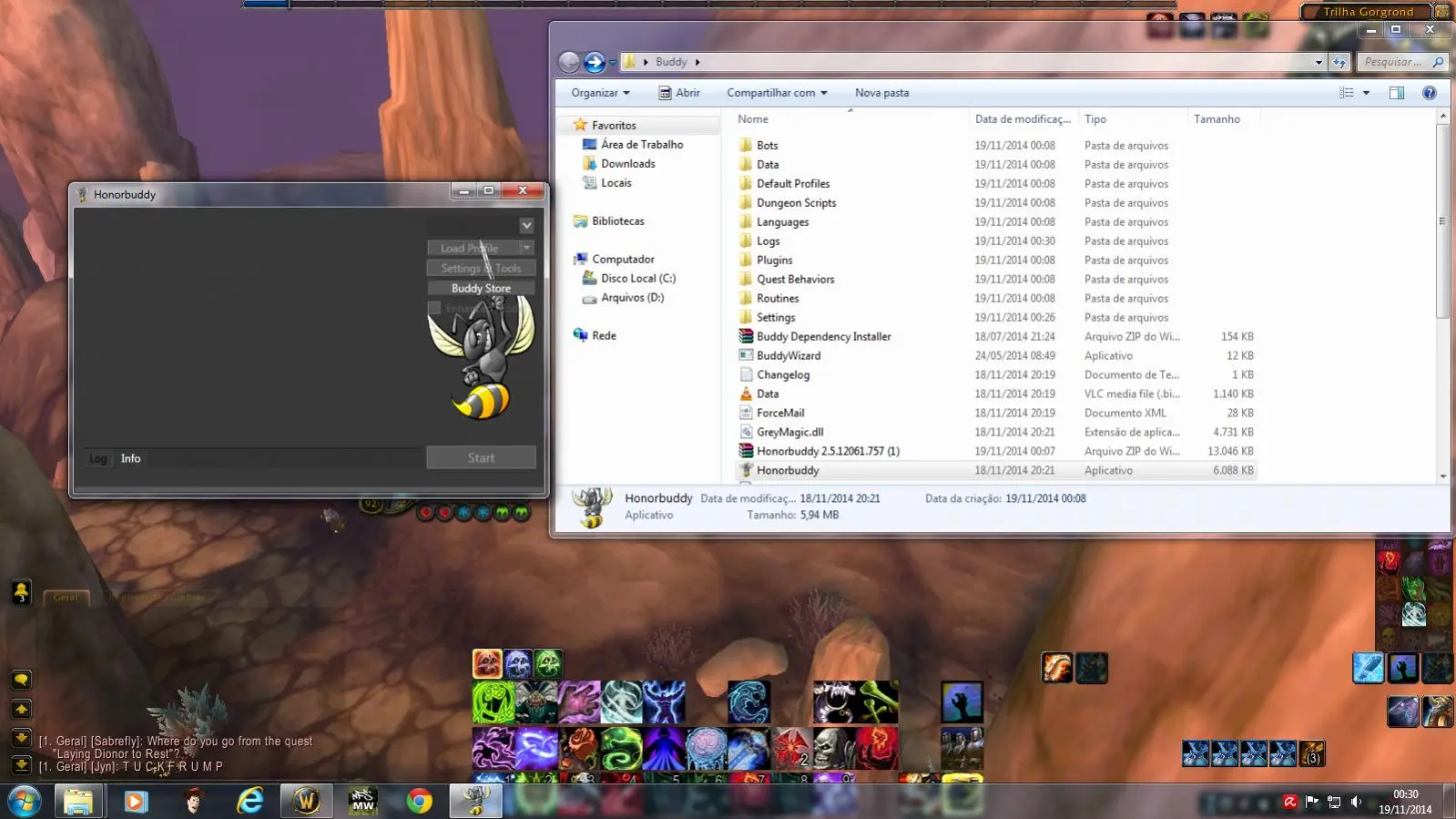Click the Start button in Honorbuddy
Image resolution: width=1456 pixels, height=819 pixels.
pyautogui.click(x=481, y=457)
